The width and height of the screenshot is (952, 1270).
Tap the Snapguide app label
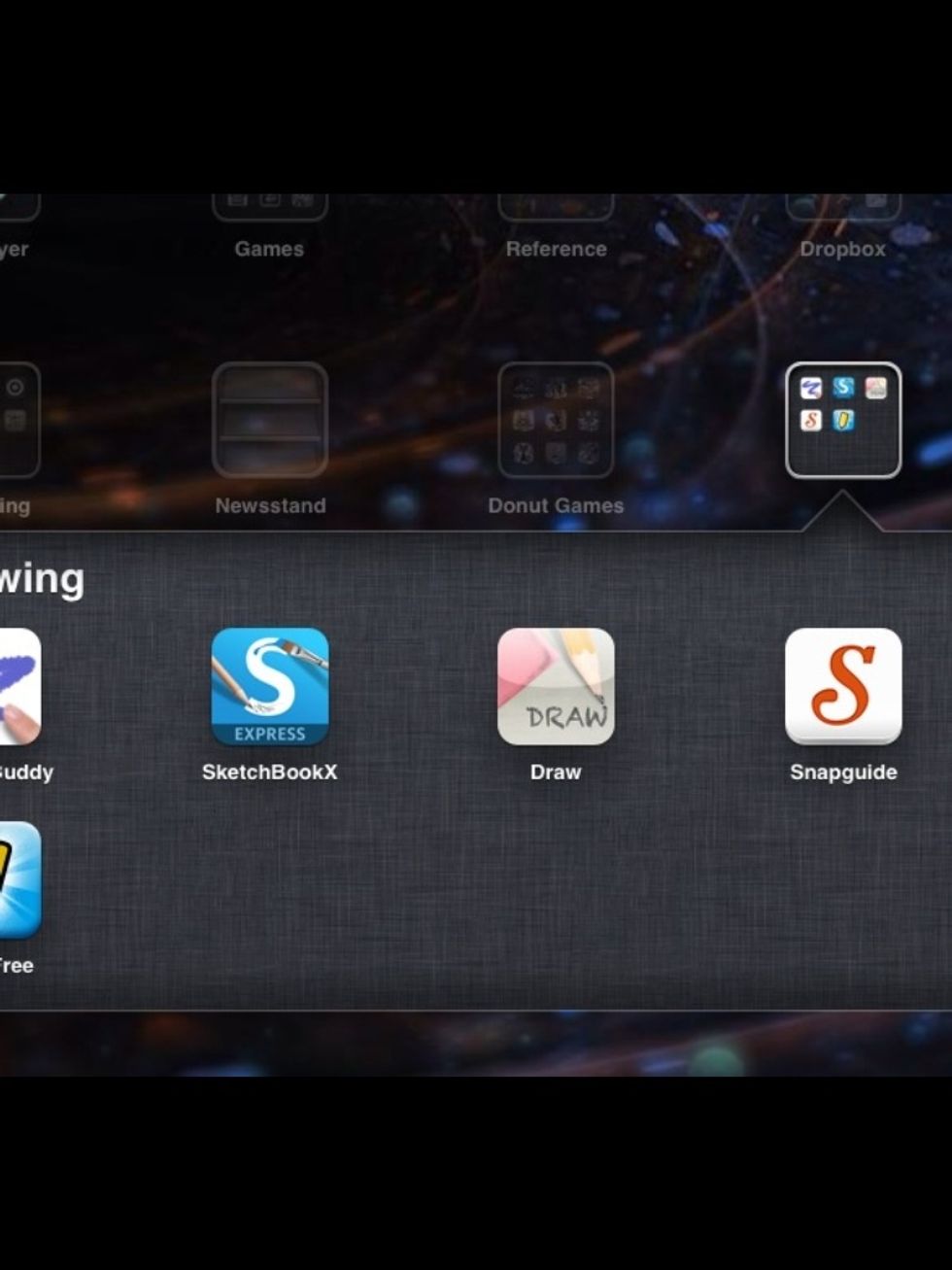[x=842, y=772]
